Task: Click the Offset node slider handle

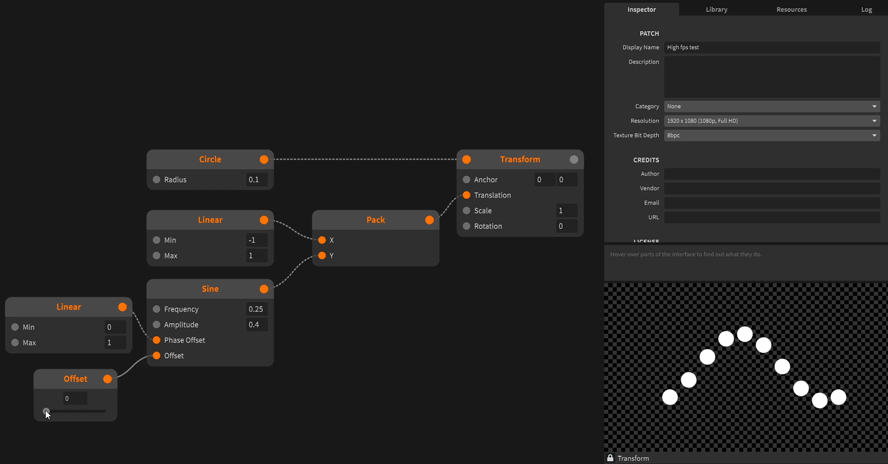Action: [x=46, y=411]
